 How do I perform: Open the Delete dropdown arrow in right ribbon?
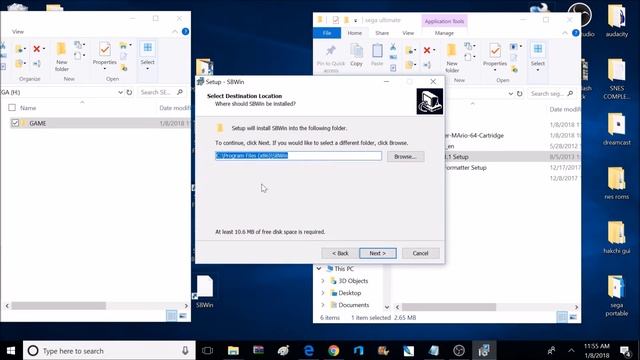[x=434, y=50]
